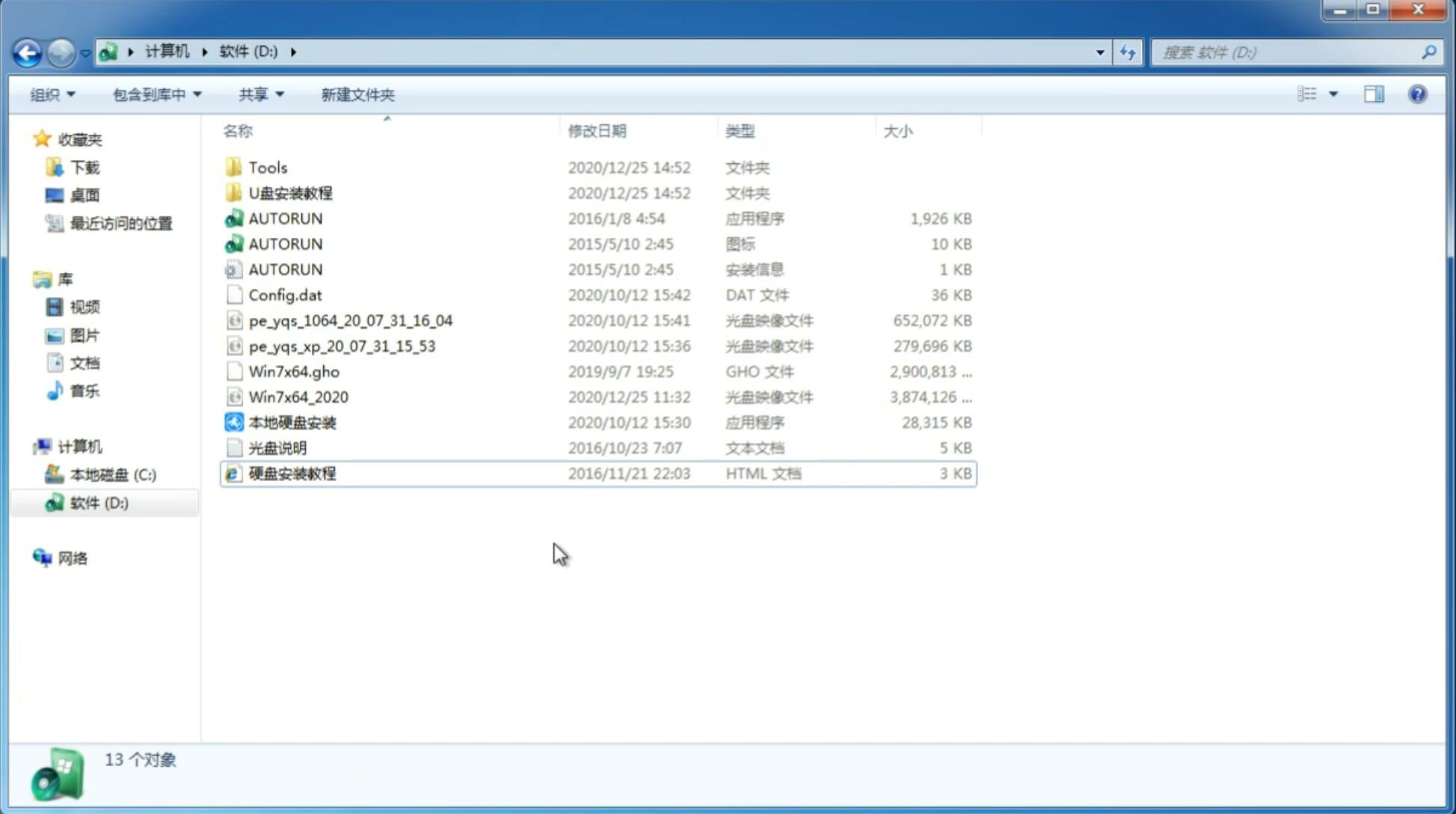Open Win7x64_2020 disc image file
1456x814 pixels.
299,397
